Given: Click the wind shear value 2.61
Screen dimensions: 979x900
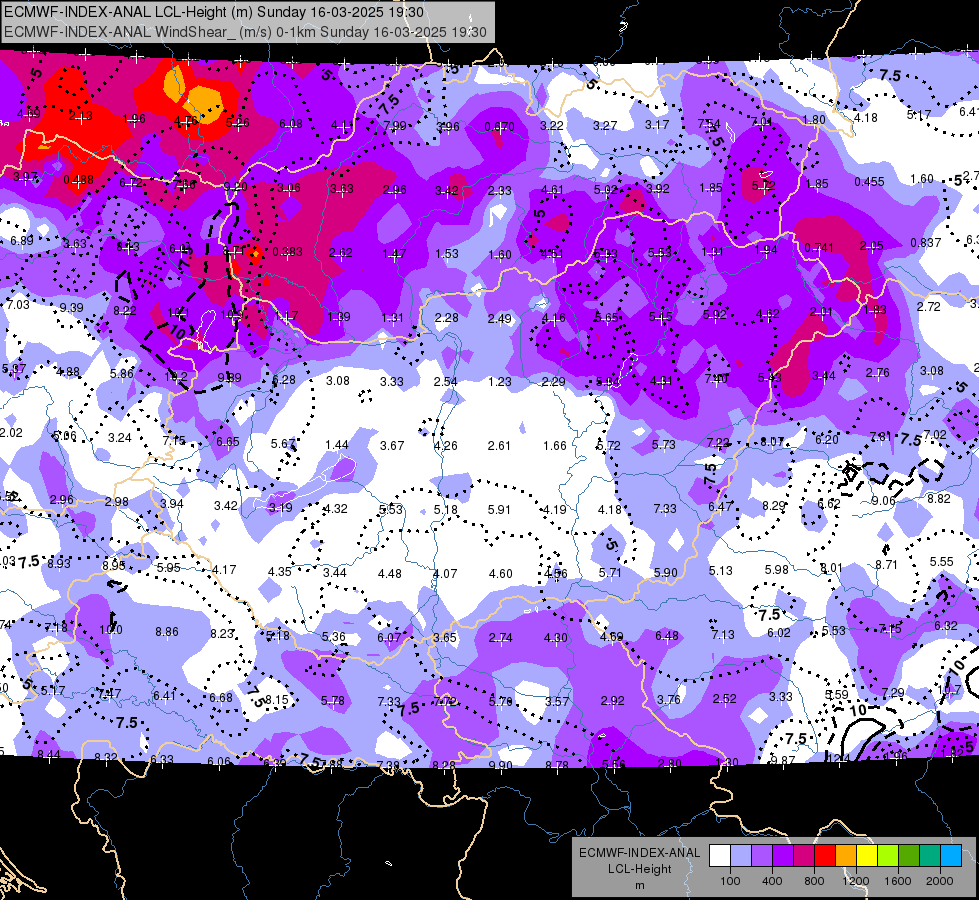Looking at the screenshot, I should click(x=499, y=445).
